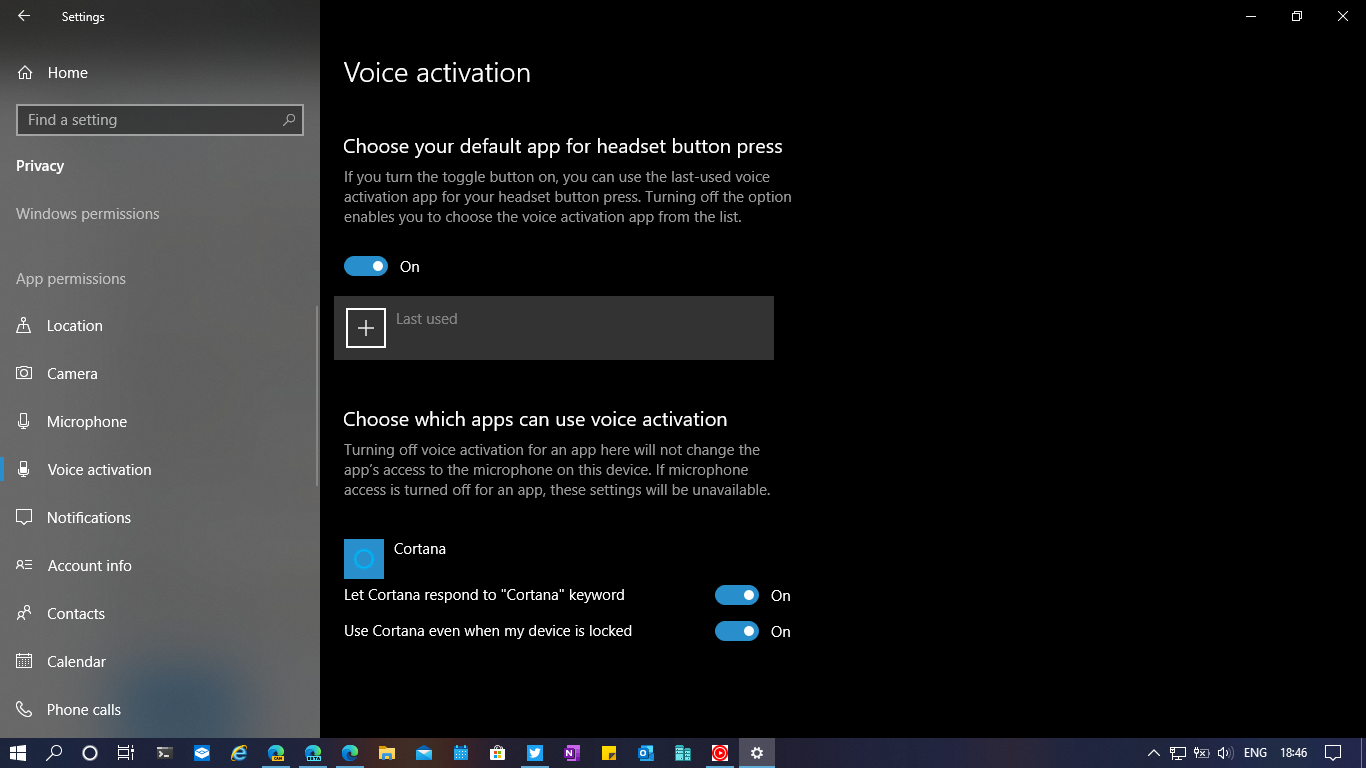Open Account info permissions
This screenshot has height=768, width=1366.
click(x=160, y=566)
